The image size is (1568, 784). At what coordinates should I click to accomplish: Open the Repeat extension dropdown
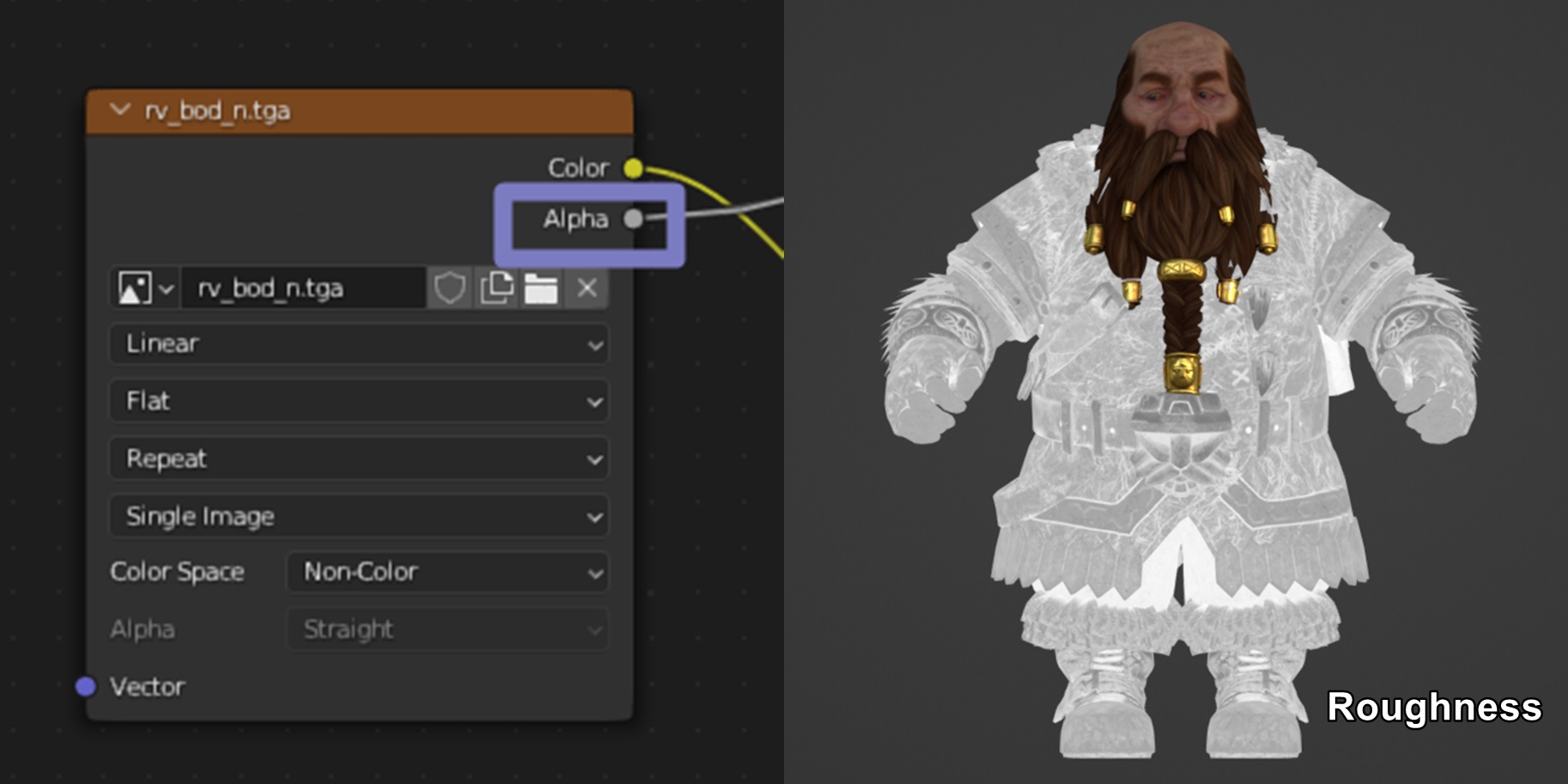click(x=359, y=459)
